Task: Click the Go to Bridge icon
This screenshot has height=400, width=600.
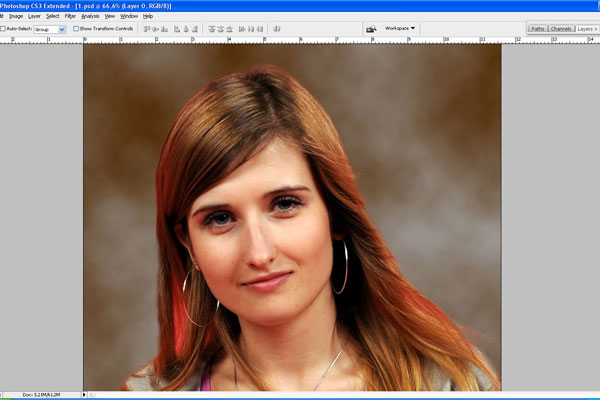Action: [371, 29]
